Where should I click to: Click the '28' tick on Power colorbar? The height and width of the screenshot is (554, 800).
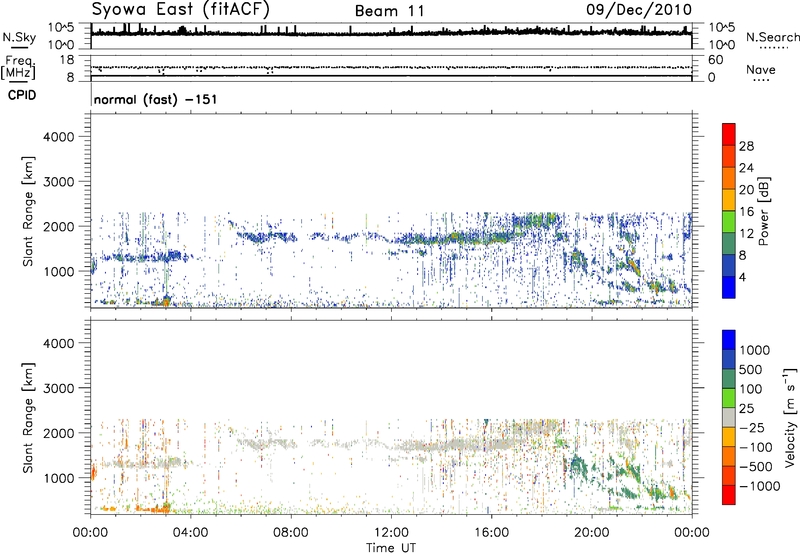[746, 146]
